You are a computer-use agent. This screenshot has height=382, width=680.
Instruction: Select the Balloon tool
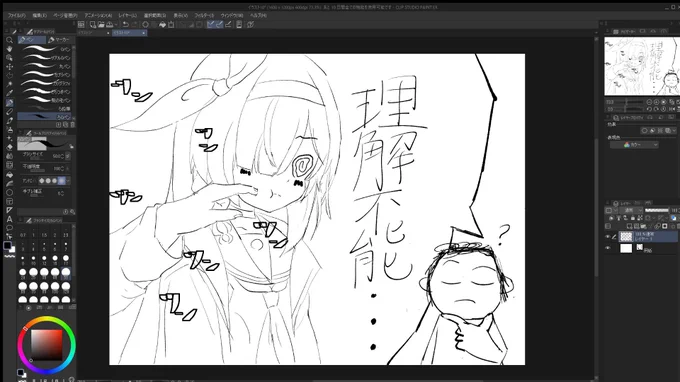[x=9, y=228]
